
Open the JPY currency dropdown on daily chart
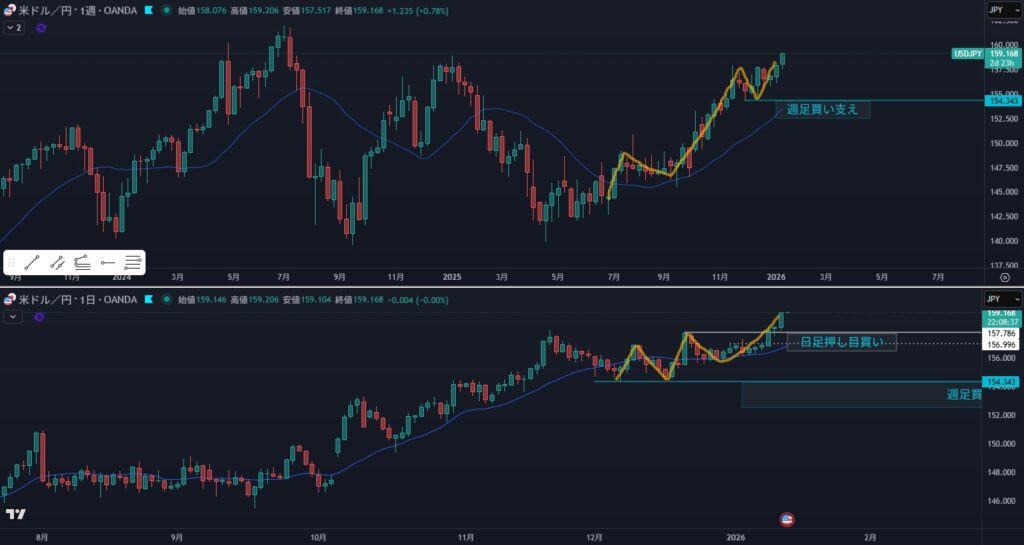click(x=1003, y=299)
